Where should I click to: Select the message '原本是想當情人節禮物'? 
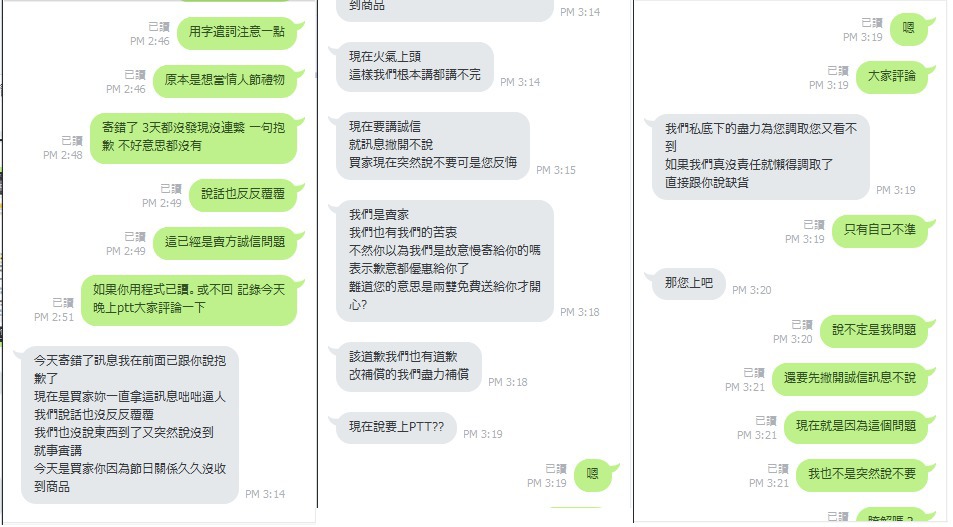click(x=225, y=80)
